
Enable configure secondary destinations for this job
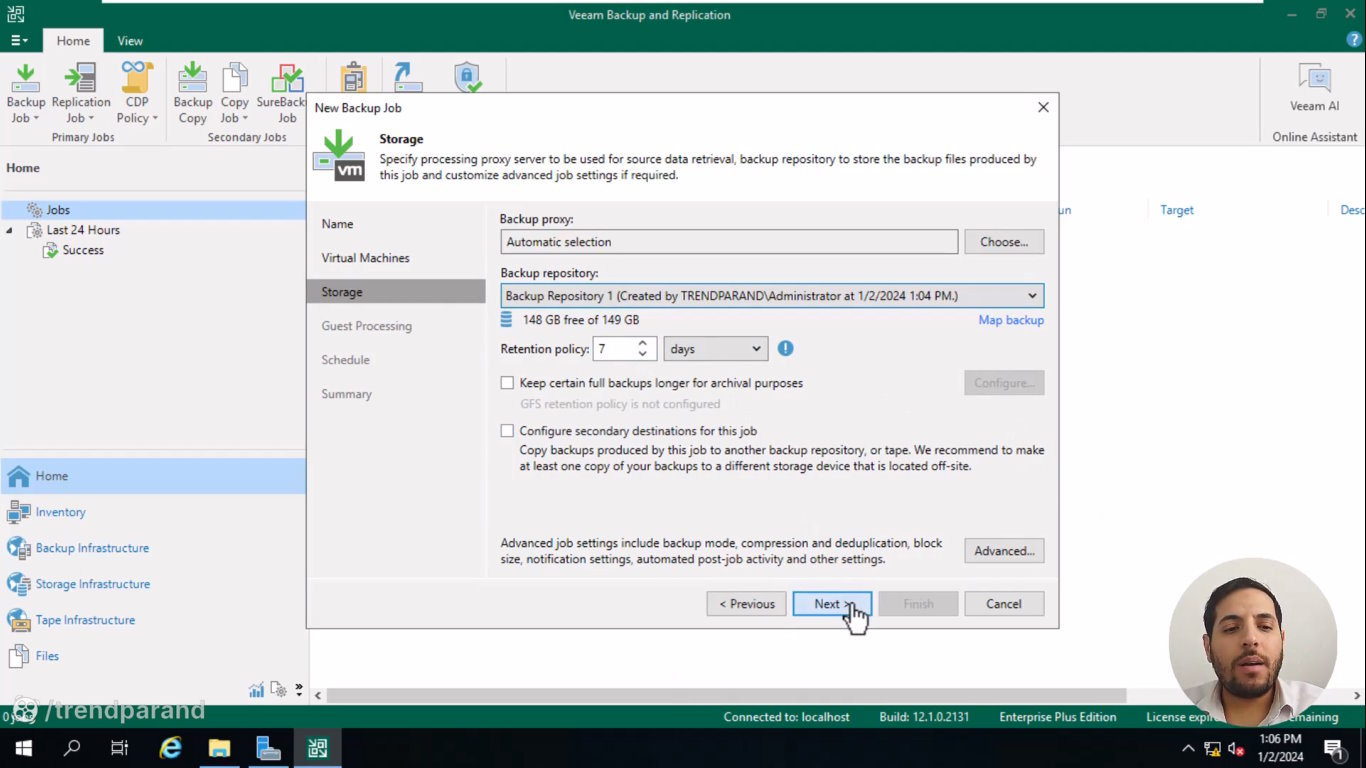point(507,431)
